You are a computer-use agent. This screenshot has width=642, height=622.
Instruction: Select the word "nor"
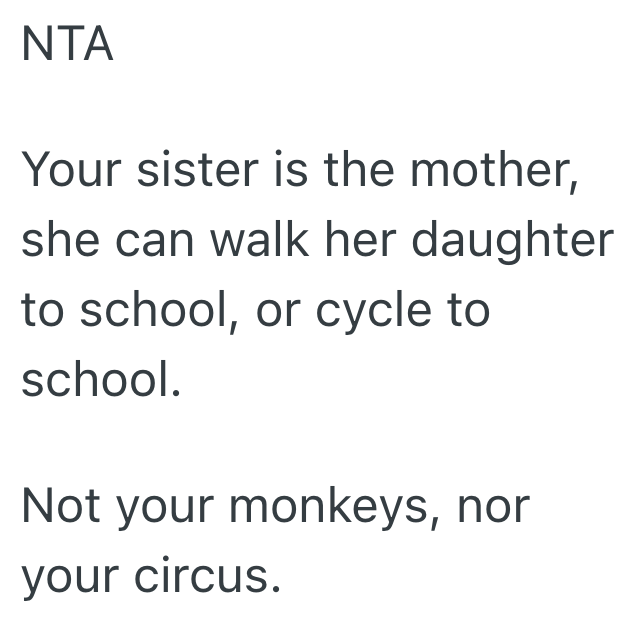coord(492,507)
